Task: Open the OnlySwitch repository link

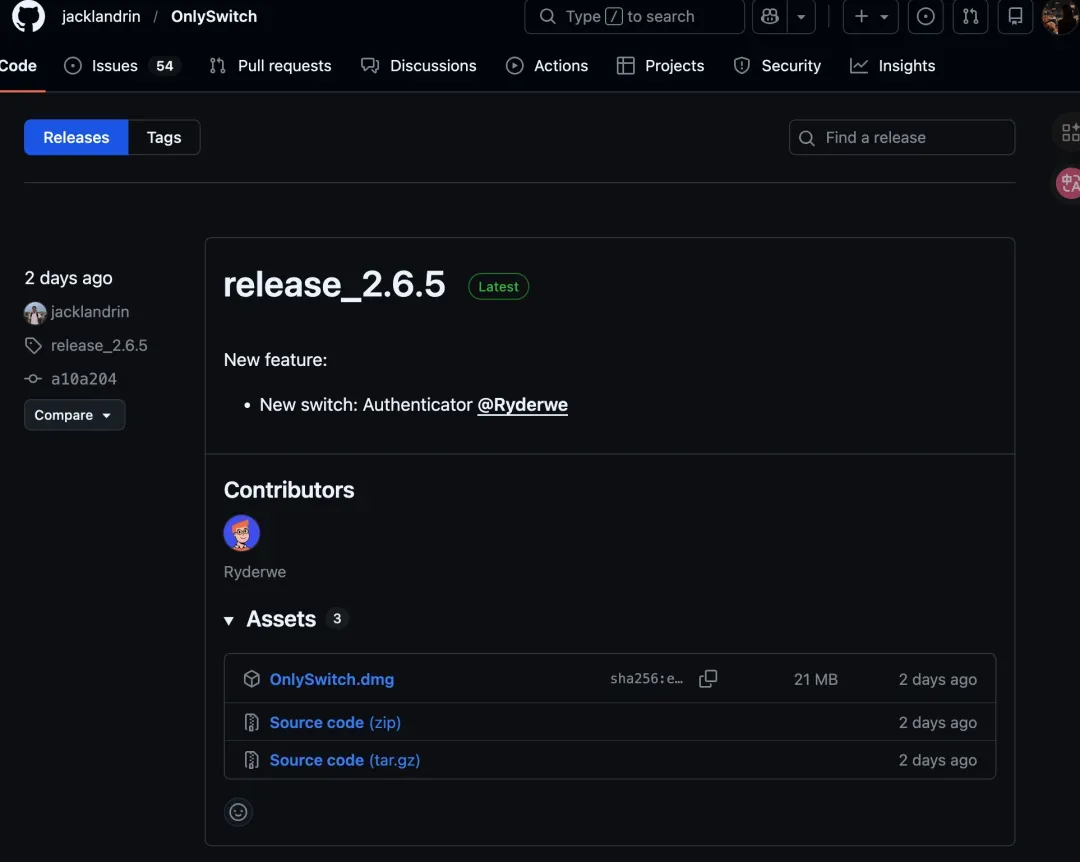Action: 214,17
